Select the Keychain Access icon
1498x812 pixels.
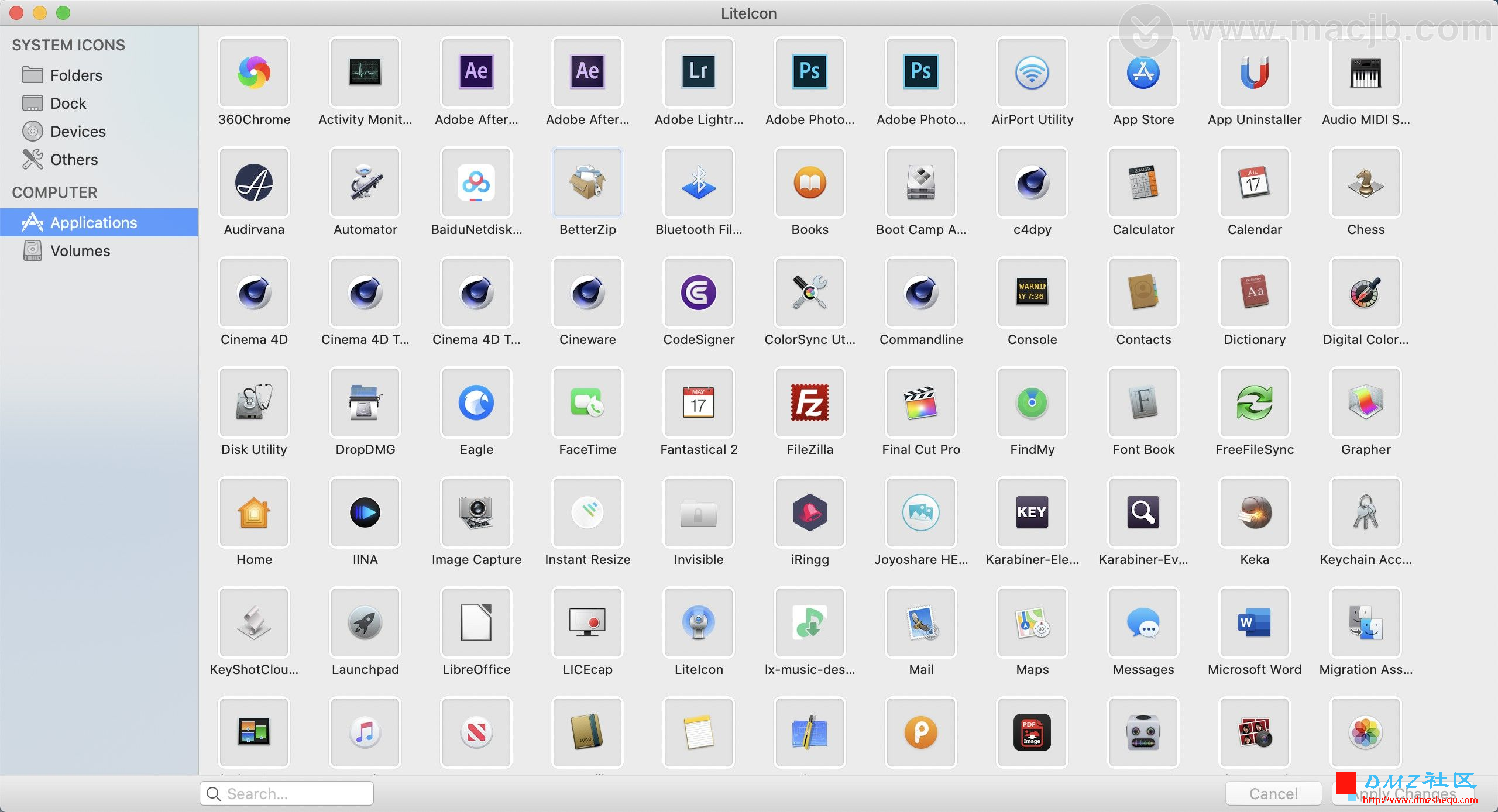(x=1366, y=512)
